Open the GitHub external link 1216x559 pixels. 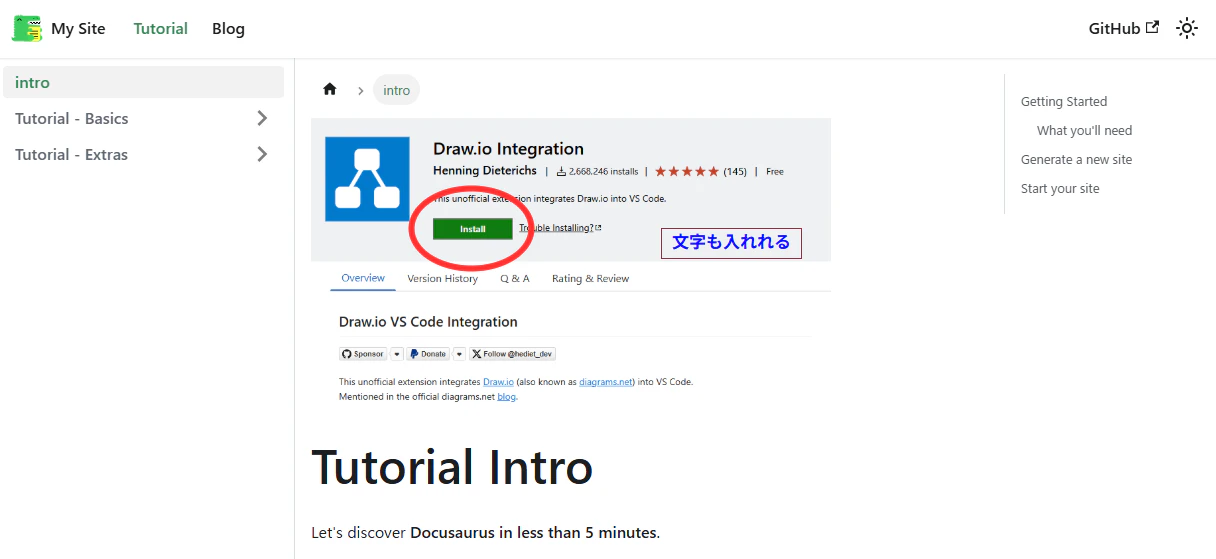click(x=1124, y=29)
